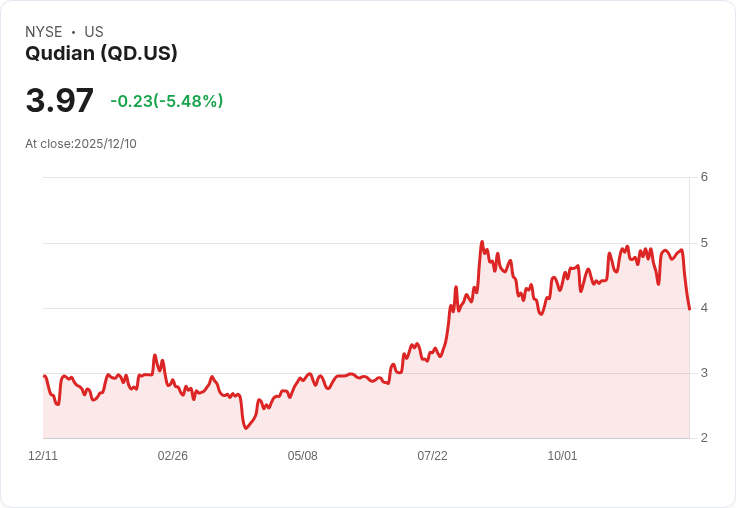Click the At close 2025/12/10 text
736x508 pixels.
pyautogui.click(x=81, y=144)
